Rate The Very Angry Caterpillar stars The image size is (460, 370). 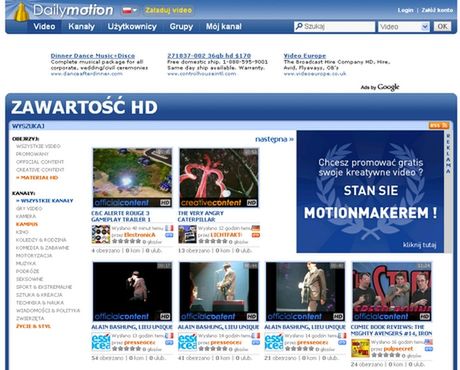(x=213, y=241)
